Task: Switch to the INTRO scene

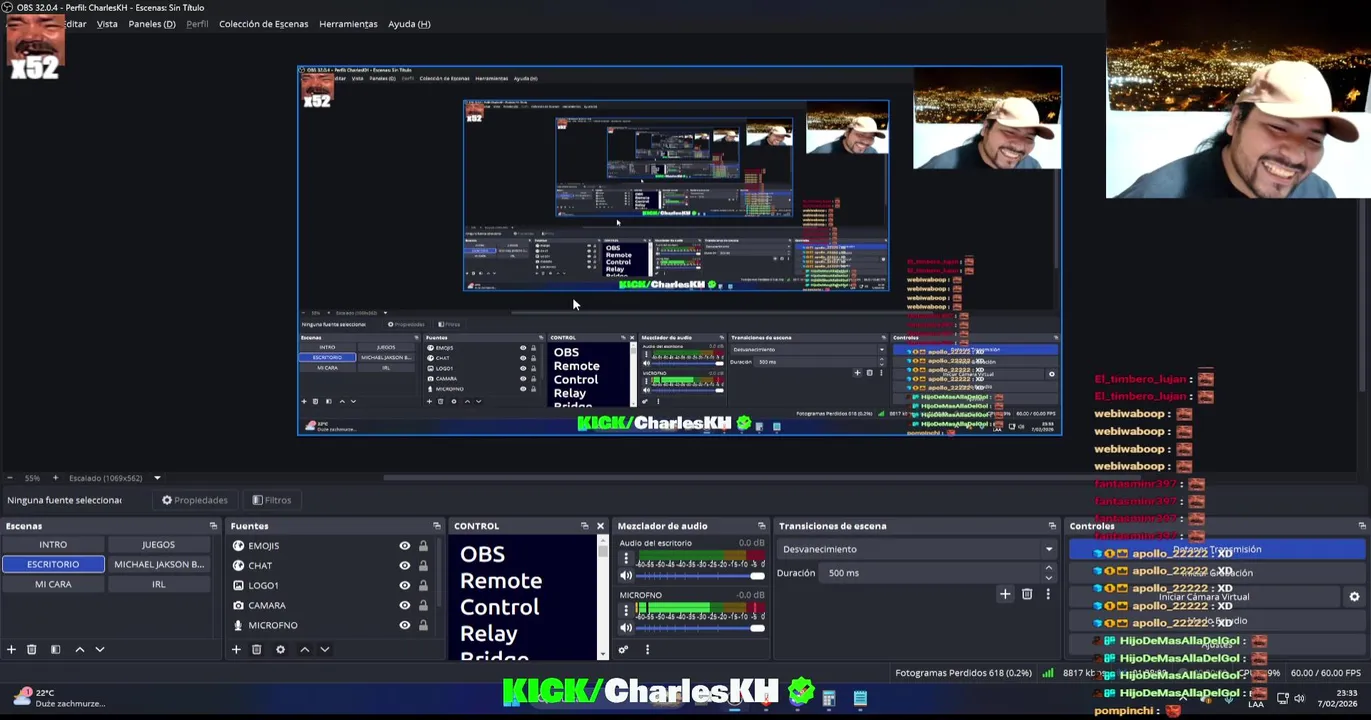Action: coord(53,545)
